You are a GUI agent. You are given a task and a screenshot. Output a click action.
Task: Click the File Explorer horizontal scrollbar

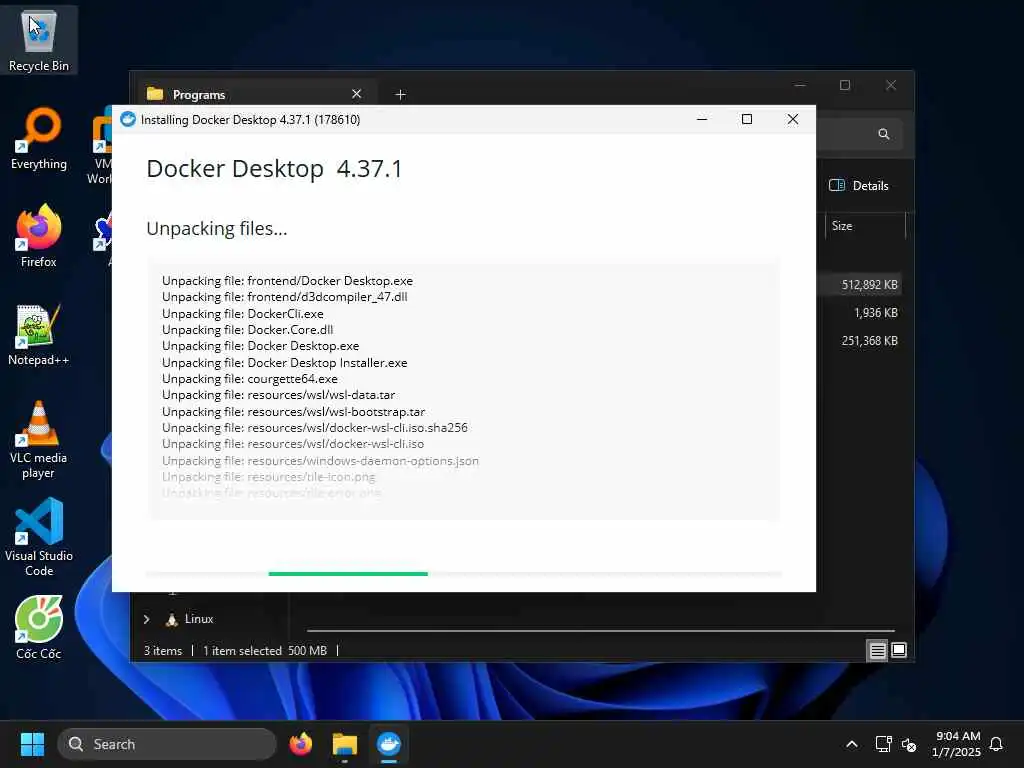point(600,631)
